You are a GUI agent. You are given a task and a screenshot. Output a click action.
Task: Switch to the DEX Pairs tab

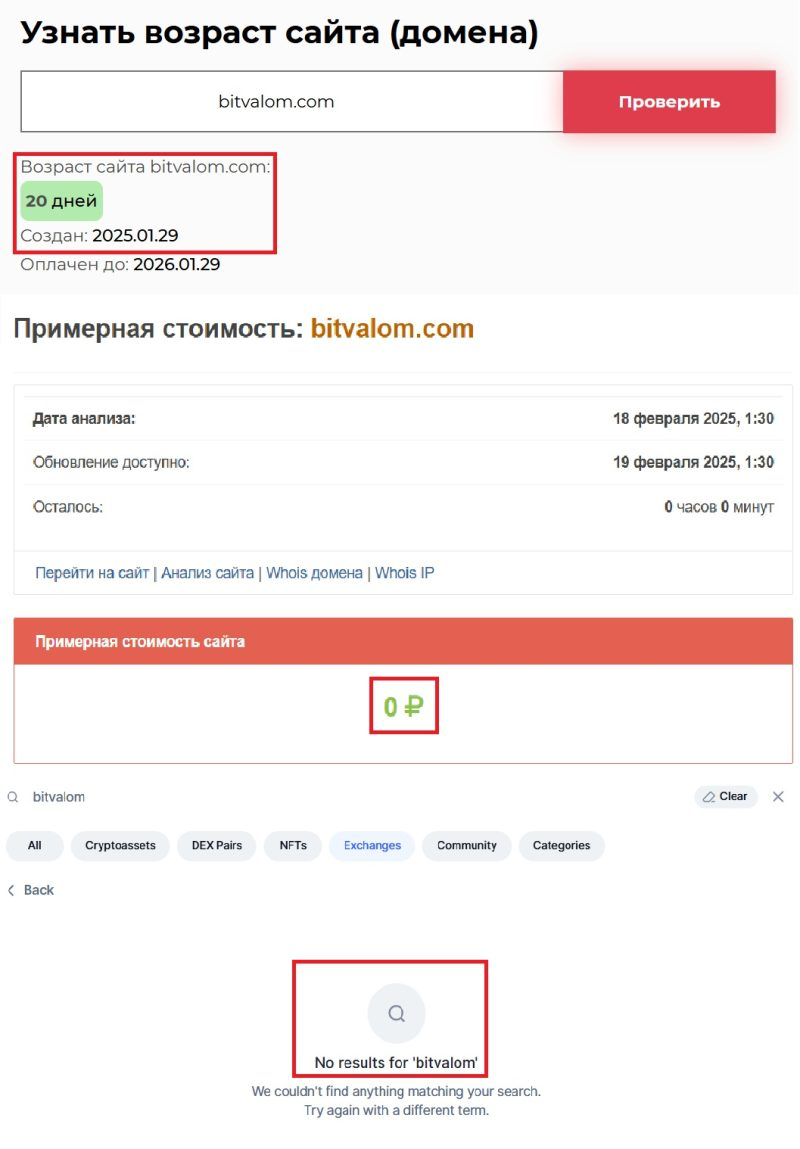tap(216, 846)
